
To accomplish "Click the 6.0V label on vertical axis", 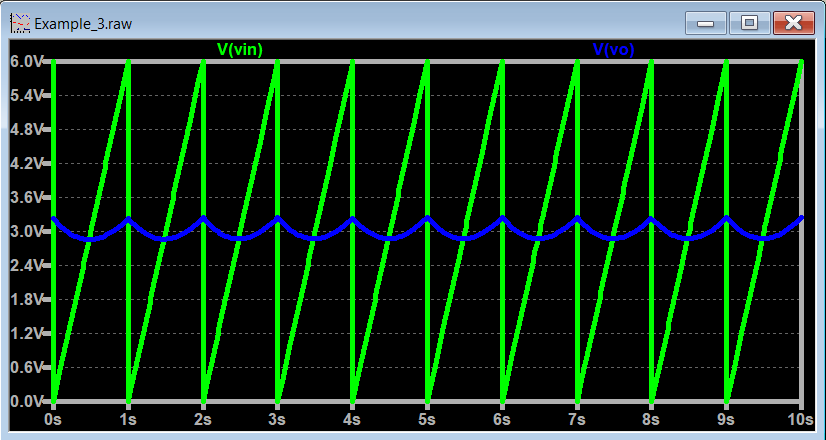I will click(26, 62).
